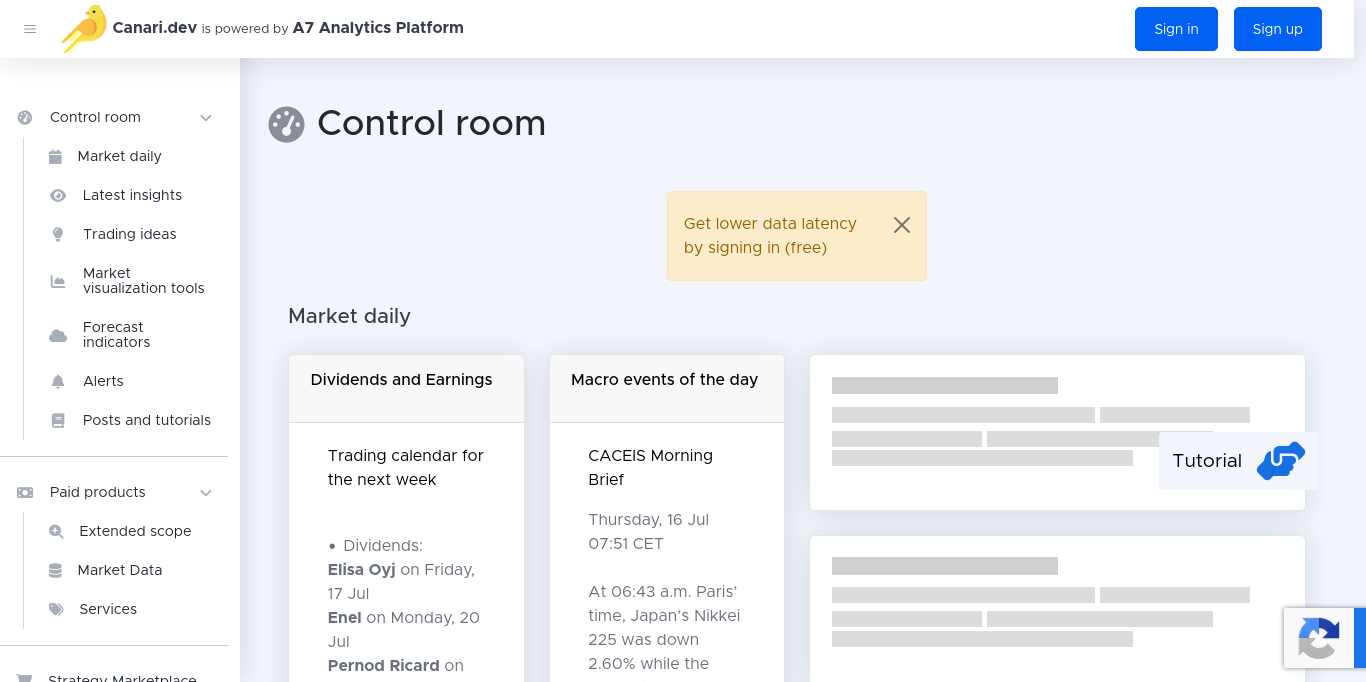Click the Extended scope magnifier icon
The height and width of the screenshot is (682, 1366).
57,532
